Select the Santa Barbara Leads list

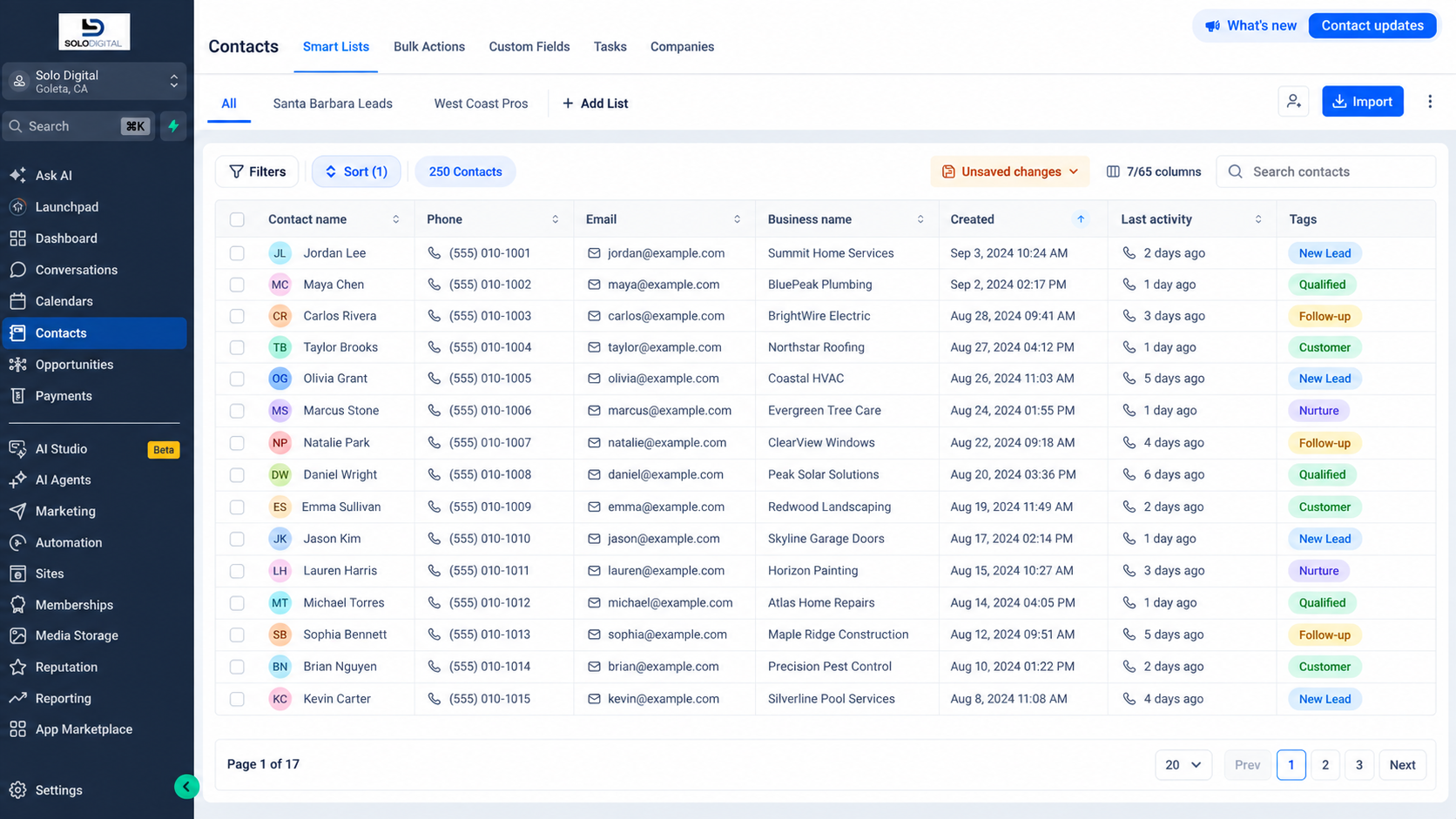(333, 104)
